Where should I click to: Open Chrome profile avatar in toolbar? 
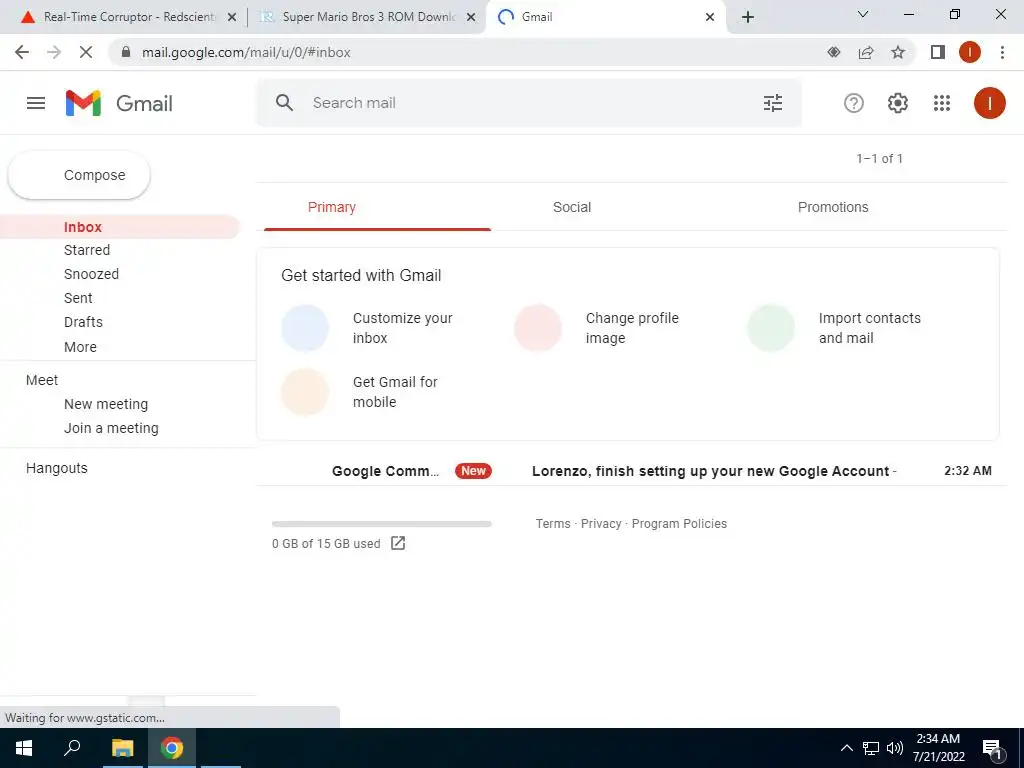(x=970, y=52)
